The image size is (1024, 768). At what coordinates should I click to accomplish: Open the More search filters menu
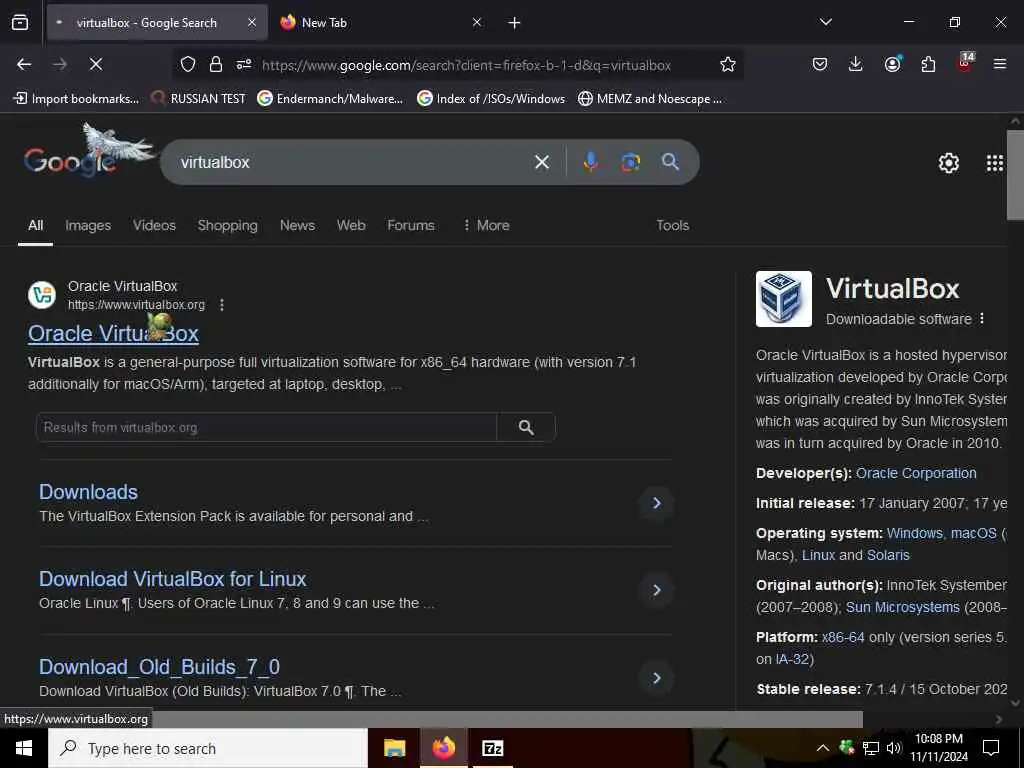tap(486, 225)
